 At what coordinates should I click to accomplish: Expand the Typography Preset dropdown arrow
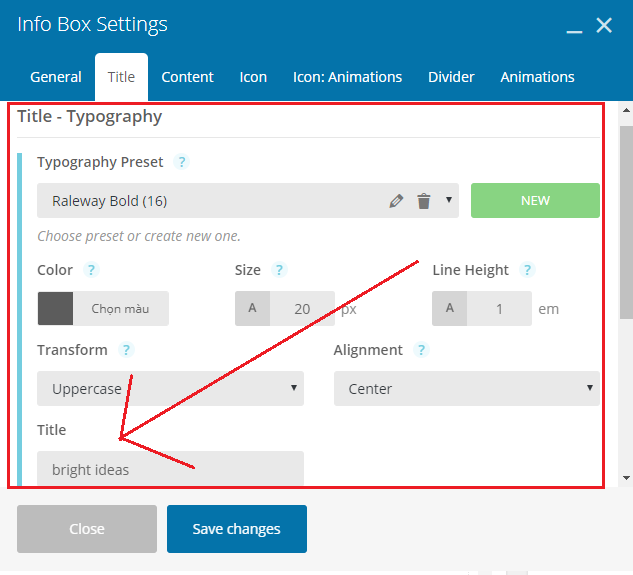[x=449, y=200]
